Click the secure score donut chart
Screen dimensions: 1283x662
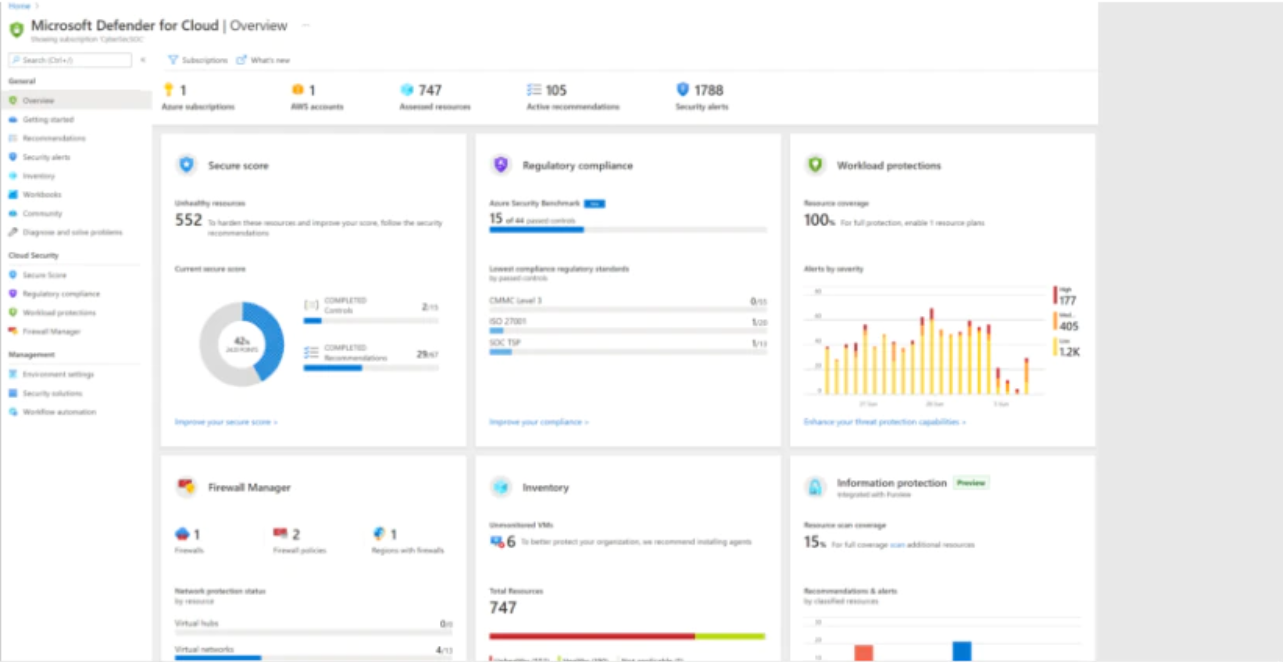[242, 344]
